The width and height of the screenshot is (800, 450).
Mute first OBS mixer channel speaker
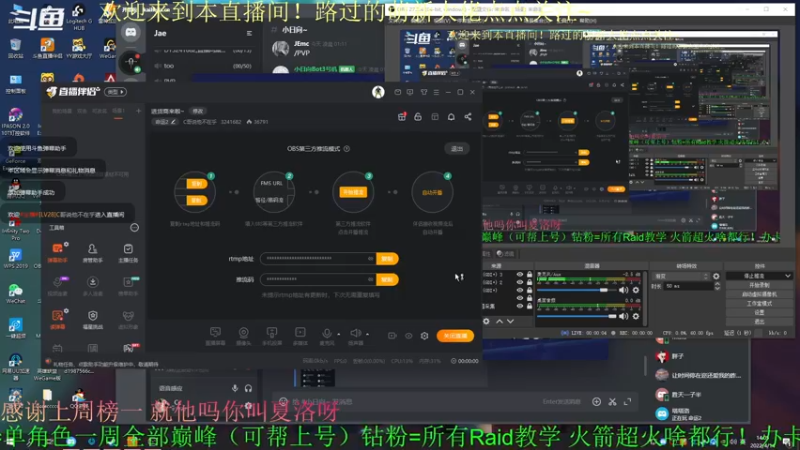pos(623,290)
